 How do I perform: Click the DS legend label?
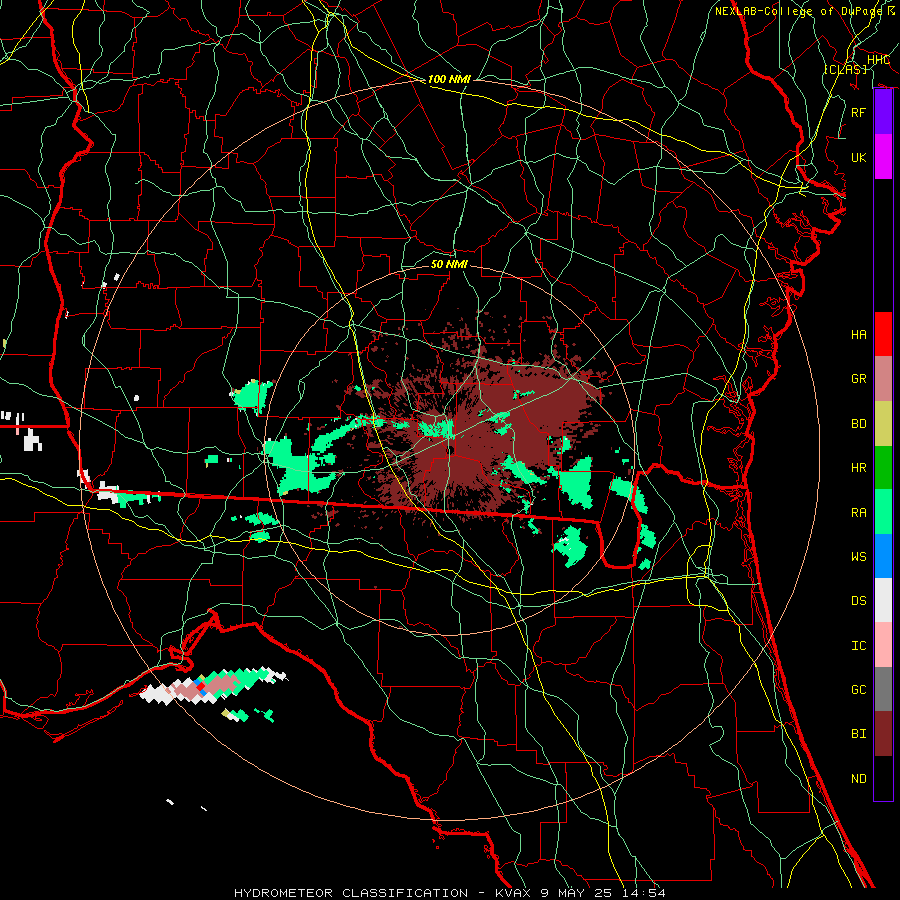859,600
